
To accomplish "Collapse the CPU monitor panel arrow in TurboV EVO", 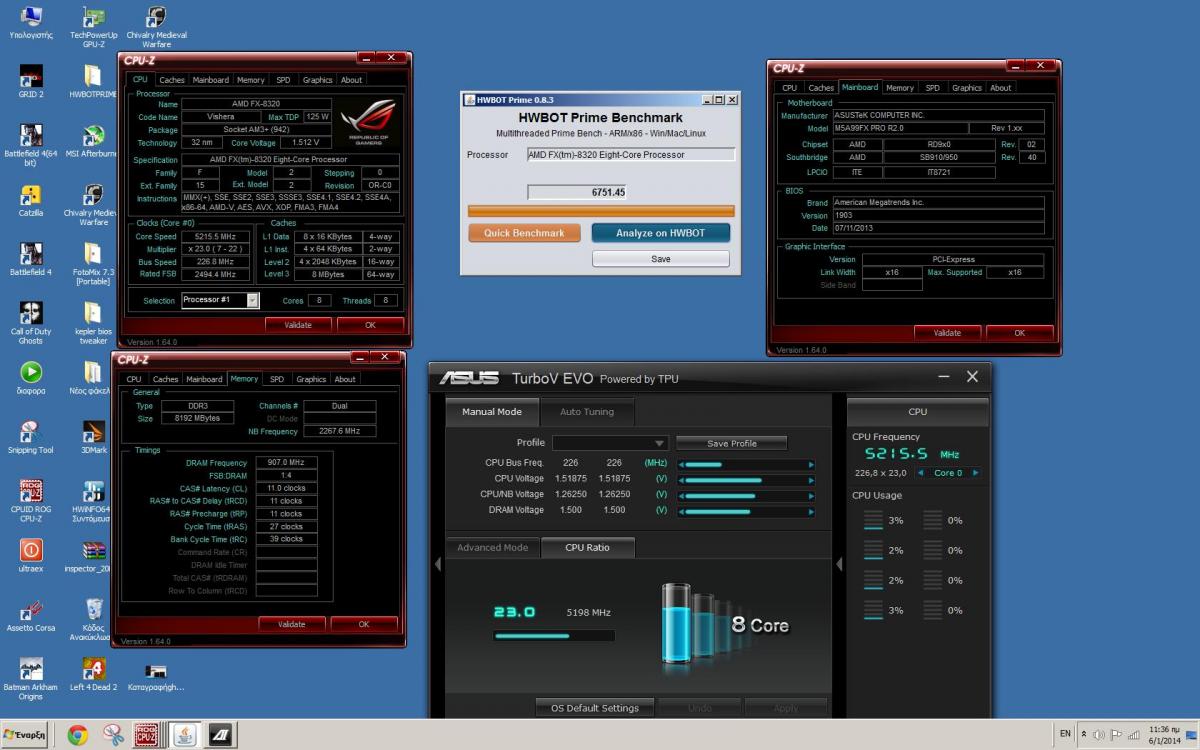I will pos(839,564).
